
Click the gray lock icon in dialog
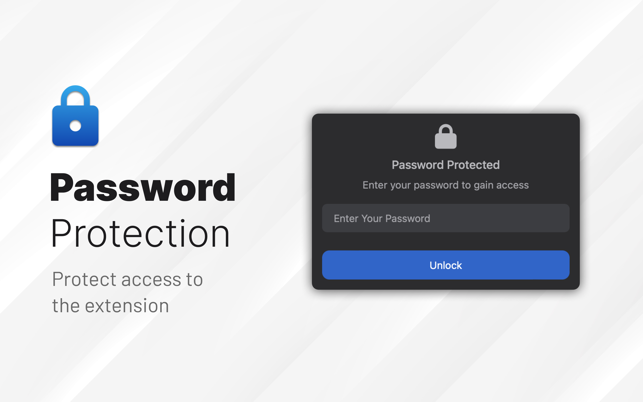(x=446, y=137)
